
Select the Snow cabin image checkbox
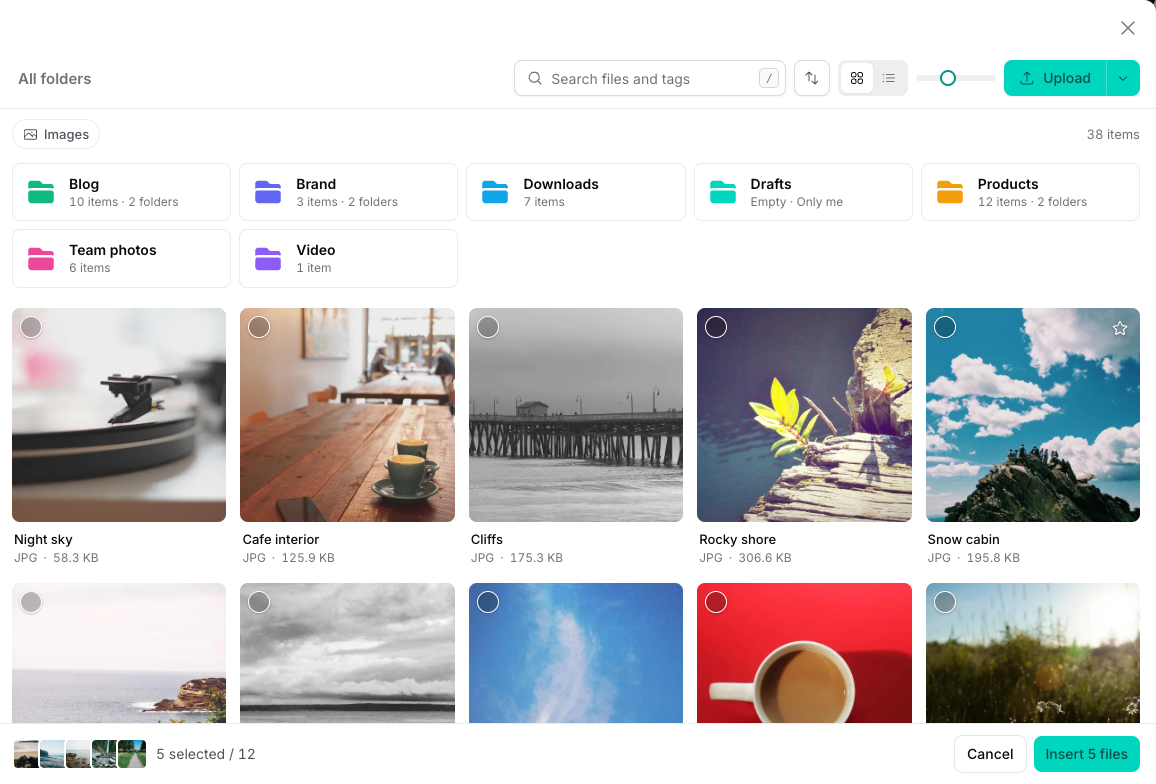click(x=945, y=327)
